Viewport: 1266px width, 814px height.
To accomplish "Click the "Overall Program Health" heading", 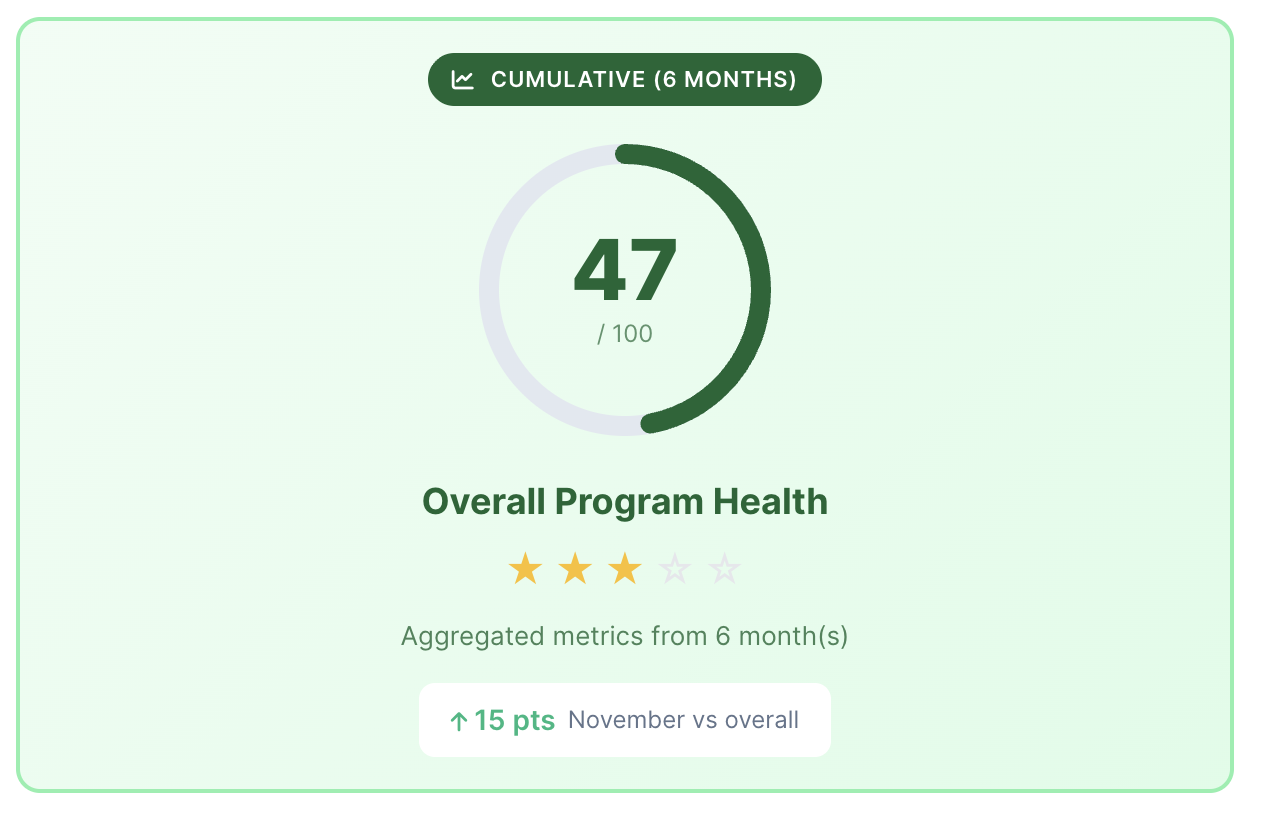I will coord(625,501).
